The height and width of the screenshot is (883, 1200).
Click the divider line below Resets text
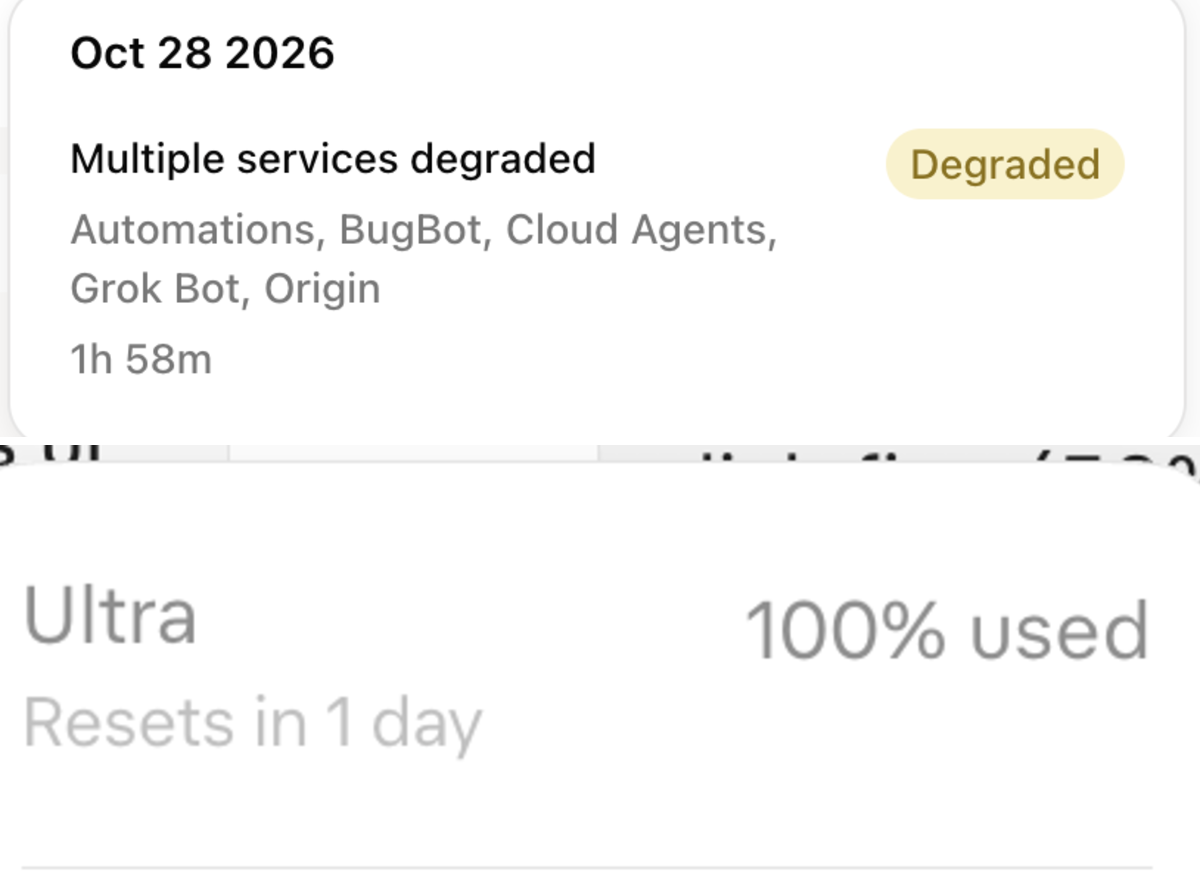(587, 867)
